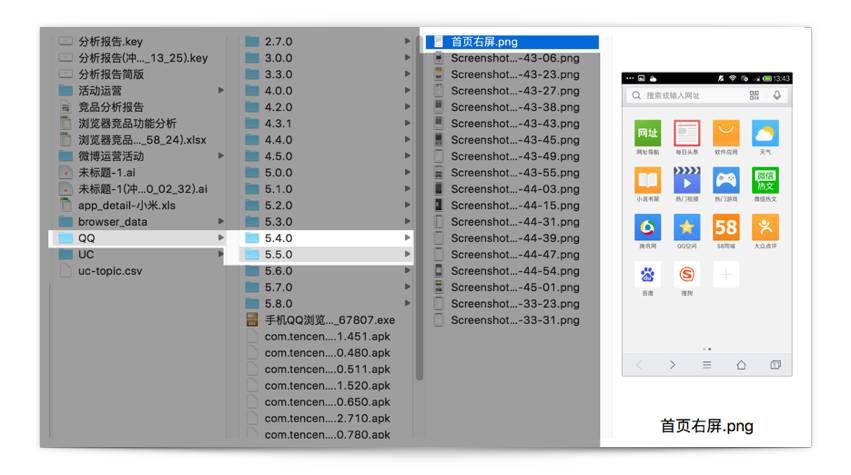The width and height of the screenshot is (851, 475).
Task: Click the search address field in phone preview
Action: click(x=707, y=96)
